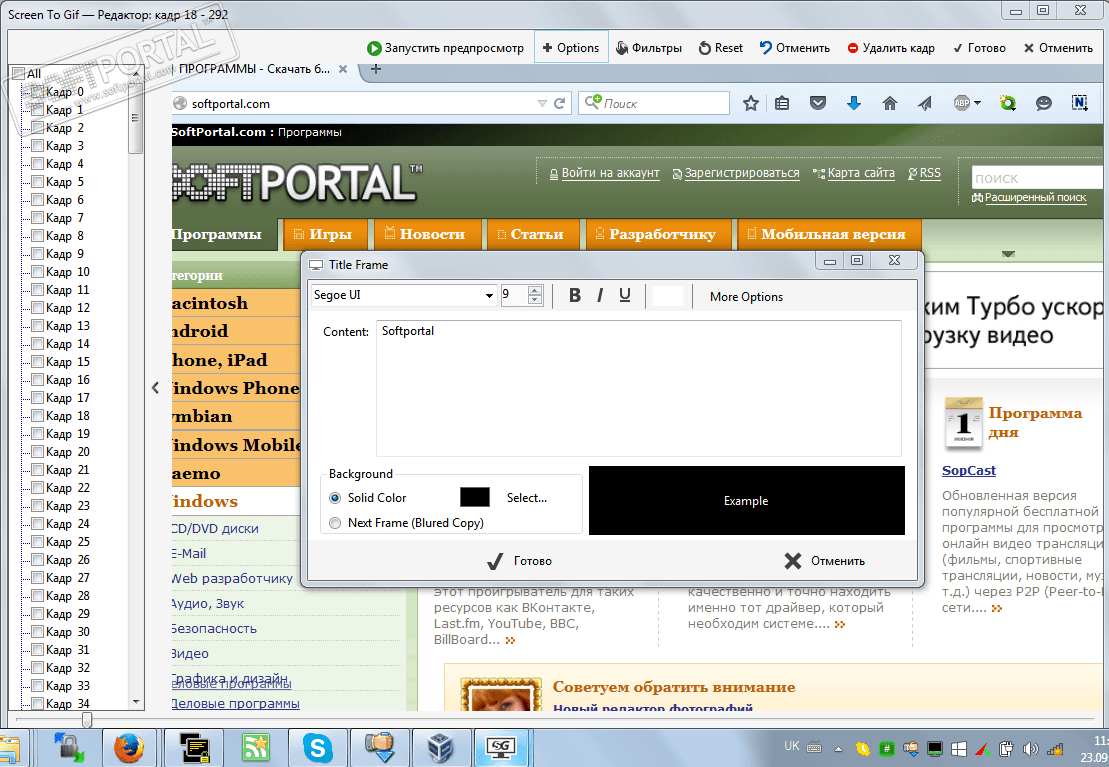Check the All frames checkbox
This screenshot has height=767, width=1109.
tap(19, 74)
